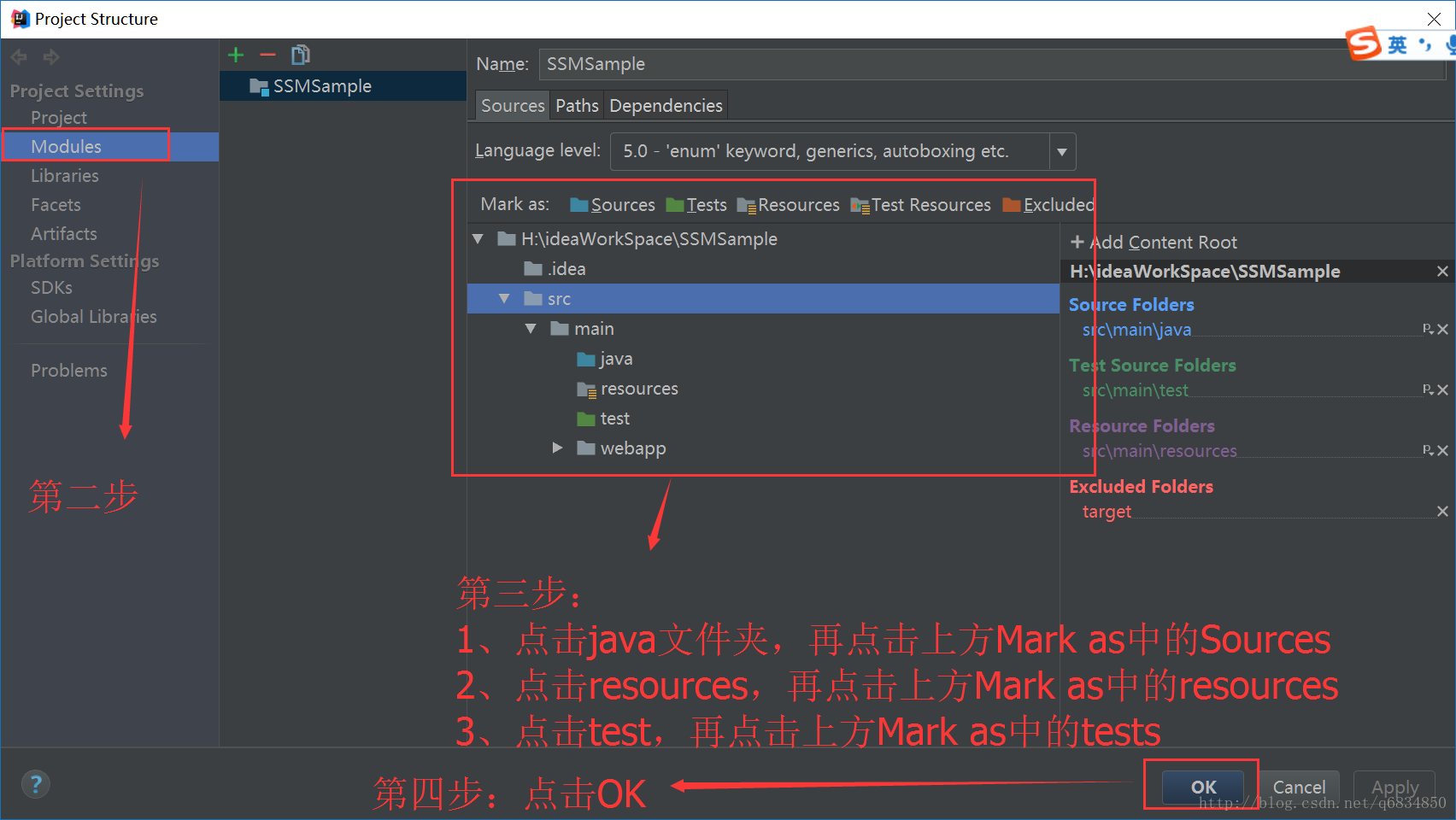The image size is (1456, 820).
Task: Open SDKs under Platform Settings
Action: pos(51,288)
